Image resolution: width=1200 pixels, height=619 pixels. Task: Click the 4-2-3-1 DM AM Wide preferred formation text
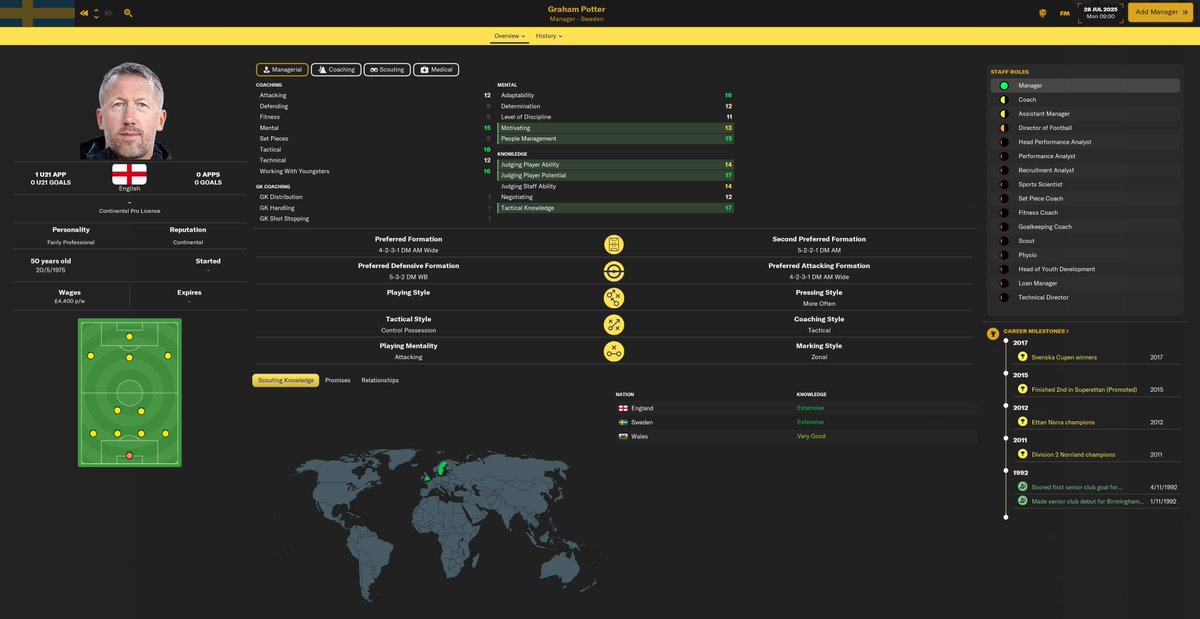point(408,250)
